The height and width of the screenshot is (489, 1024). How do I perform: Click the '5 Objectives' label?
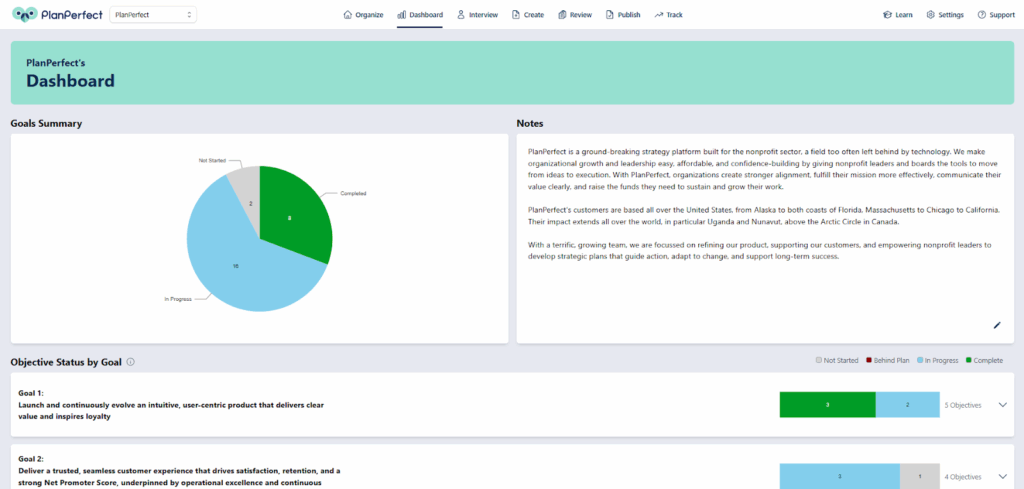click(963, 405)
